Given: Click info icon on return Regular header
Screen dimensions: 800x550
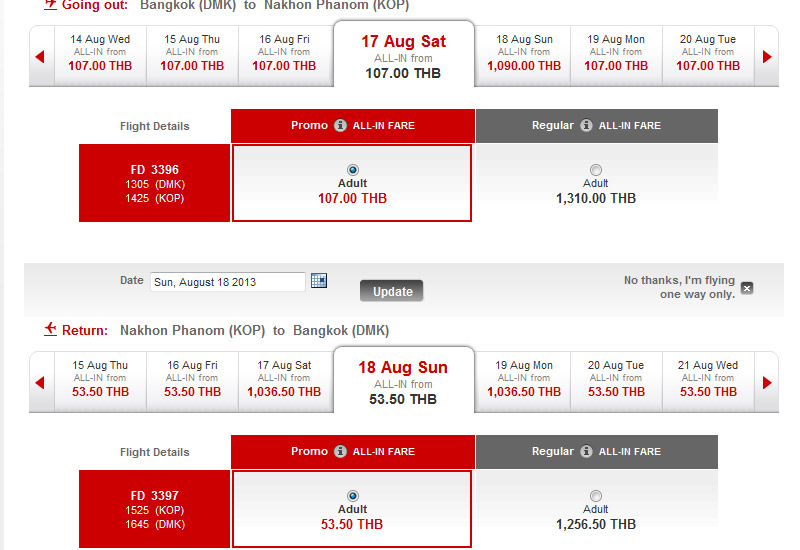Looking at the screenshot, I should tap(586, 452).
